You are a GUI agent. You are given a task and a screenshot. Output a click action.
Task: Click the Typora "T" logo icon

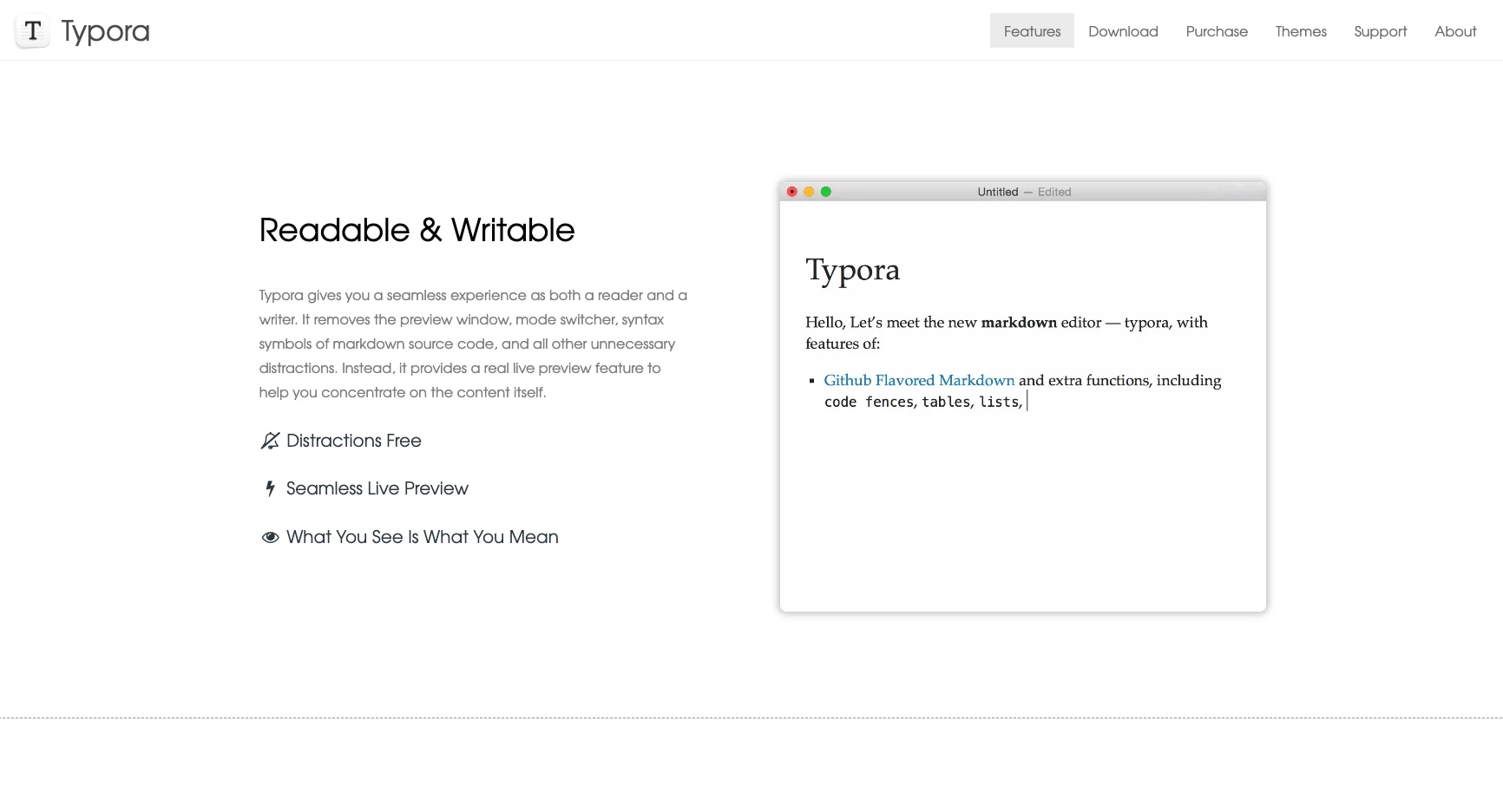(x=32, y=32)
